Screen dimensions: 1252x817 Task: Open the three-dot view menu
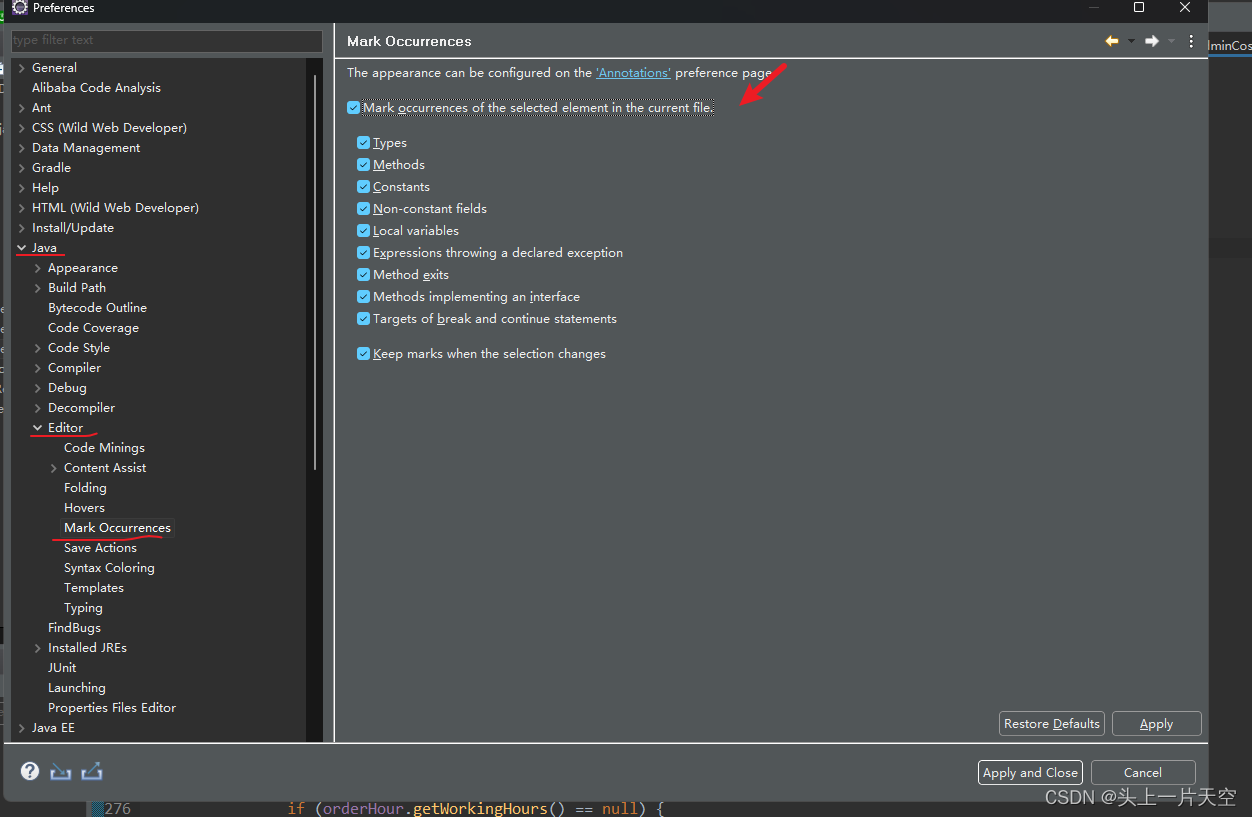coord(1191,41)
